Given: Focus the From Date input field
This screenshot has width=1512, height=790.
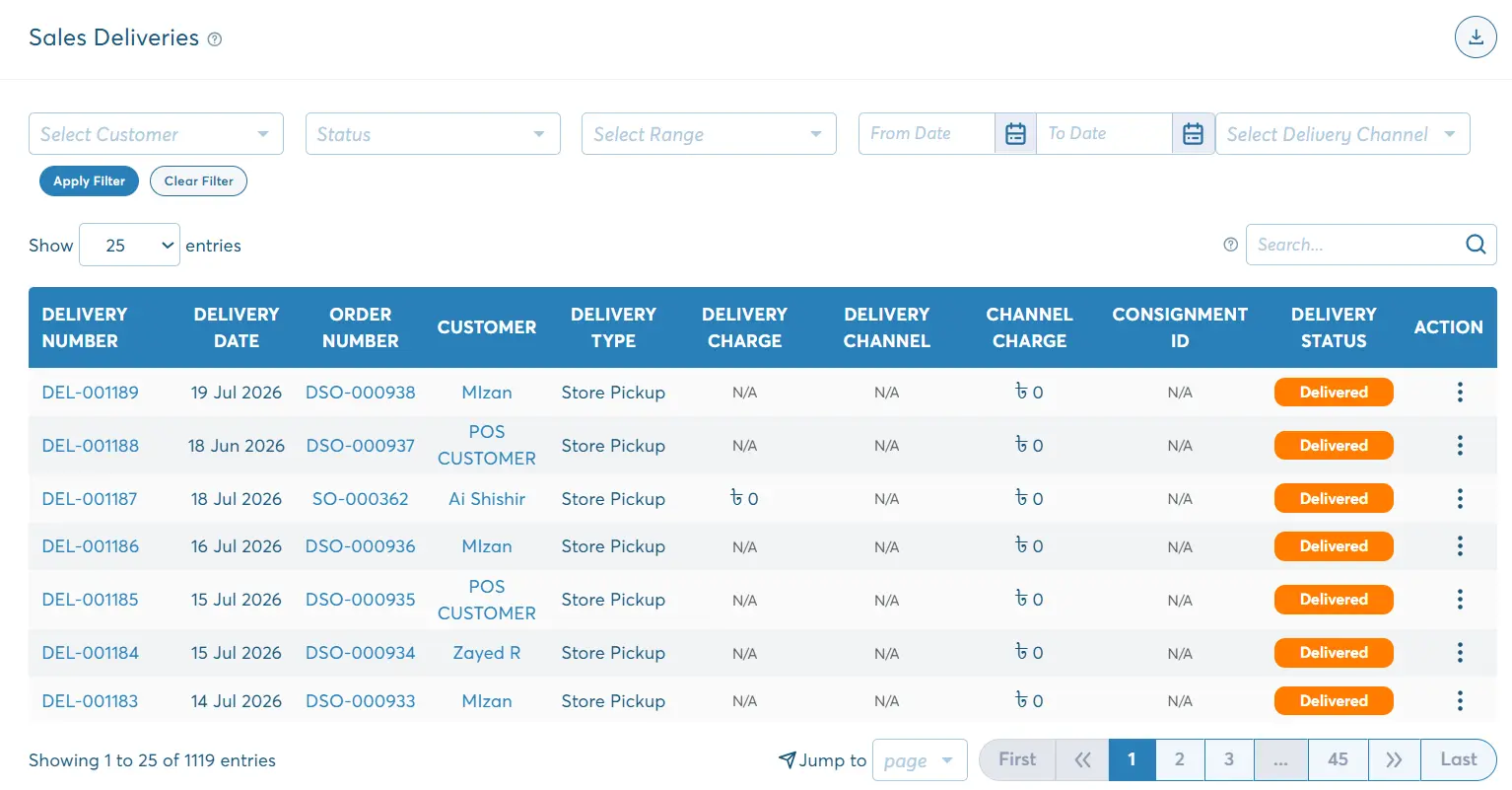Looking at the screenshot, I should click(x=927, y=134).
